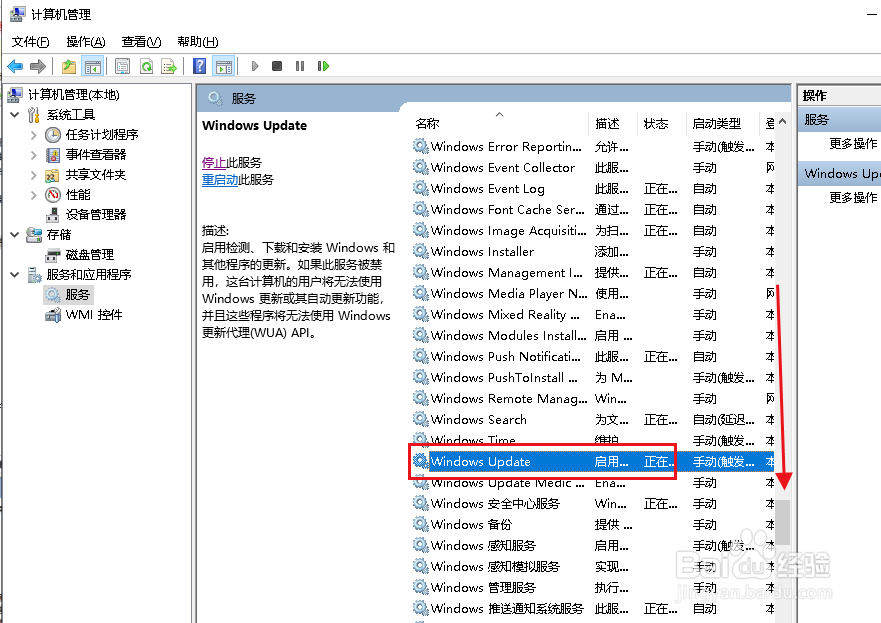This screenshot has width=881, height=623.
Task: Collapse the 系统工具 tree node
Action: click(x=15, y=115)
